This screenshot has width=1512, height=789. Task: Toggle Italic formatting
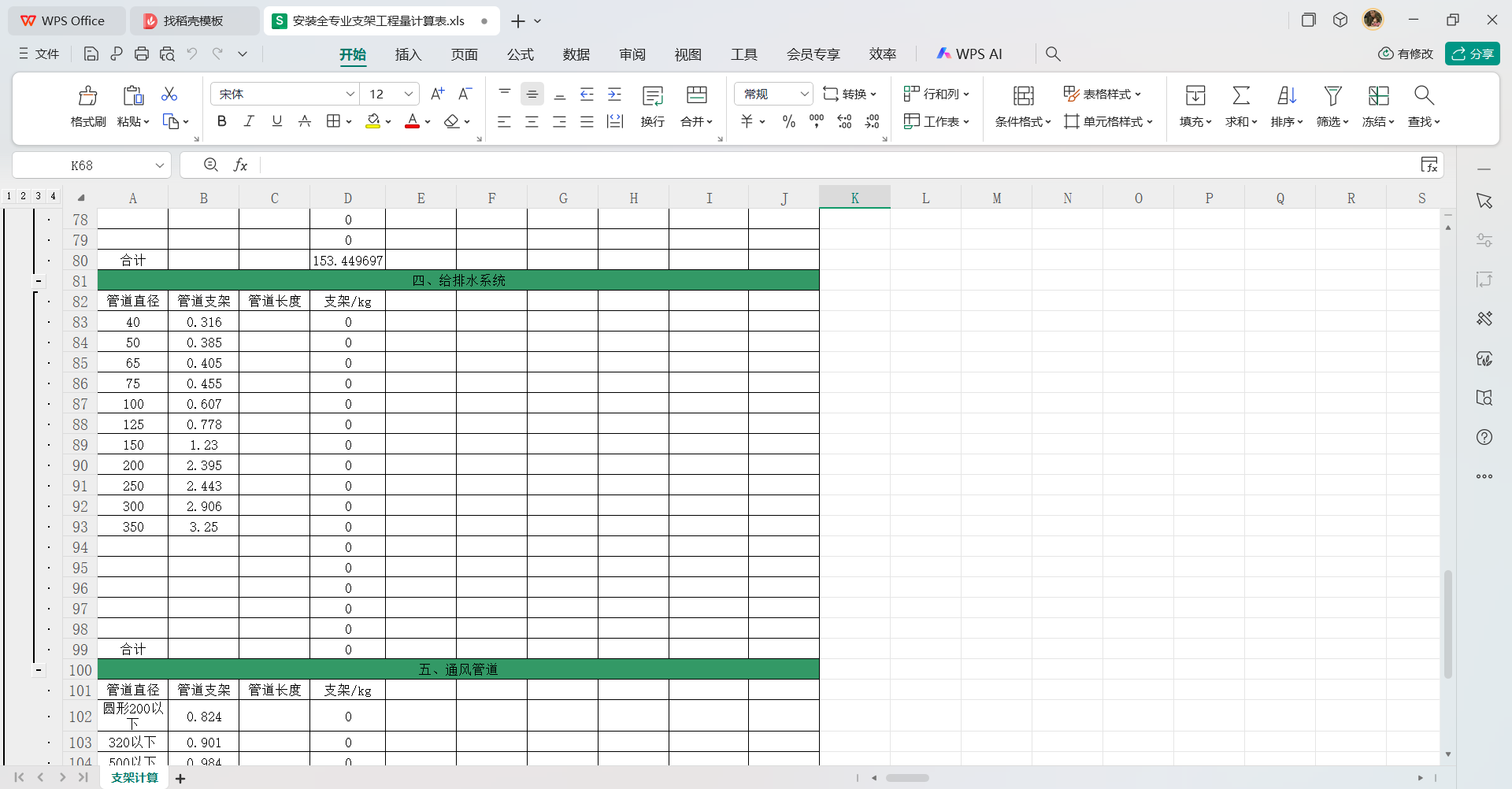pyautogui.click(x=249, y=120)
